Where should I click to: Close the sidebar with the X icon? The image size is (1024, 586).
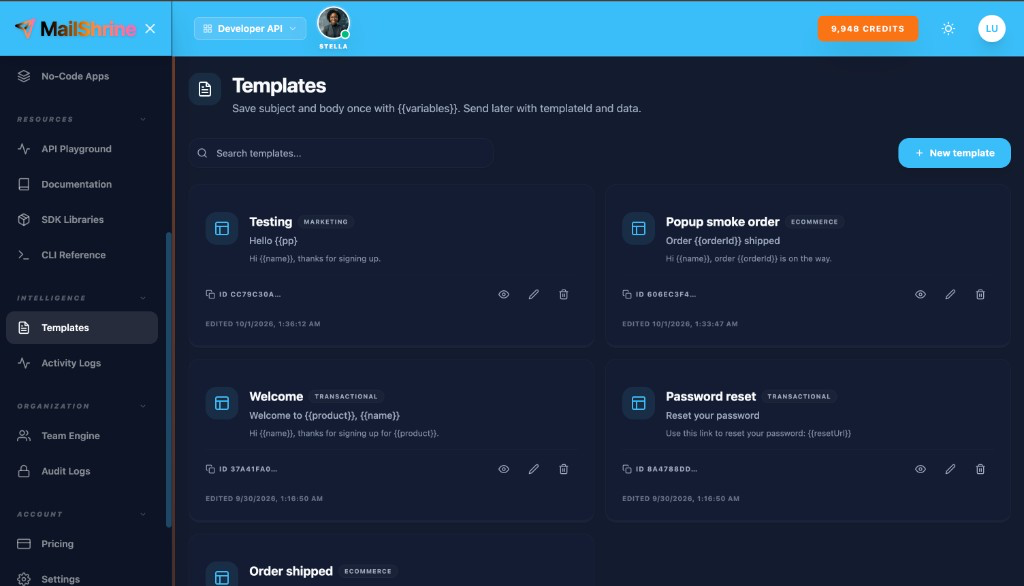(x=150, y=29)
